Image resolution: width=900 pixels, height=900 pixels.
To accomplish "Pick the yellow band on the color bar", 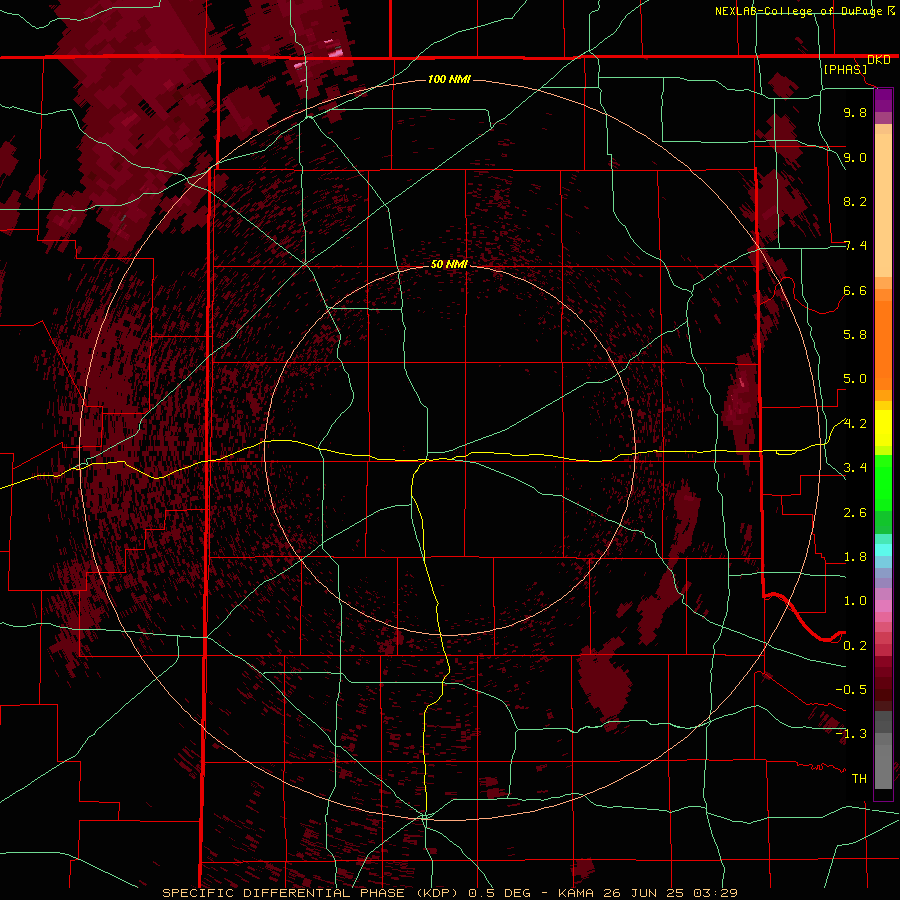I will tap(883, 428).
